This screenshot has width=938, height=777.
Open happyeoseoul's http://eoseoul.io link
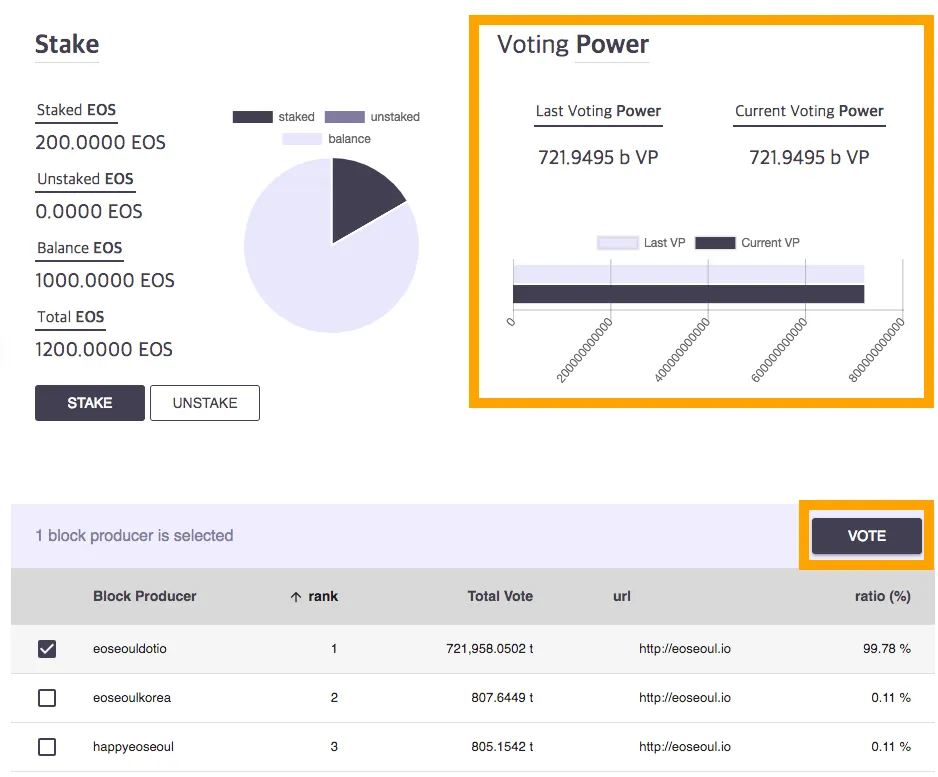coord(685,747)
